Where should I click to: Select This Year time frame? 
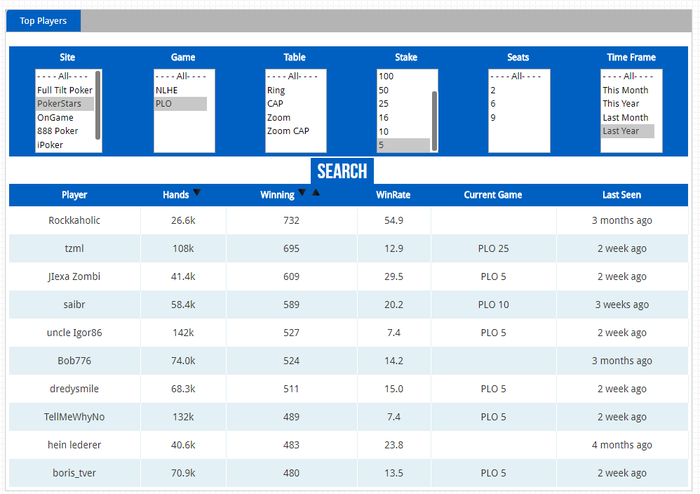pyautogui.click(x=628, y=104)
